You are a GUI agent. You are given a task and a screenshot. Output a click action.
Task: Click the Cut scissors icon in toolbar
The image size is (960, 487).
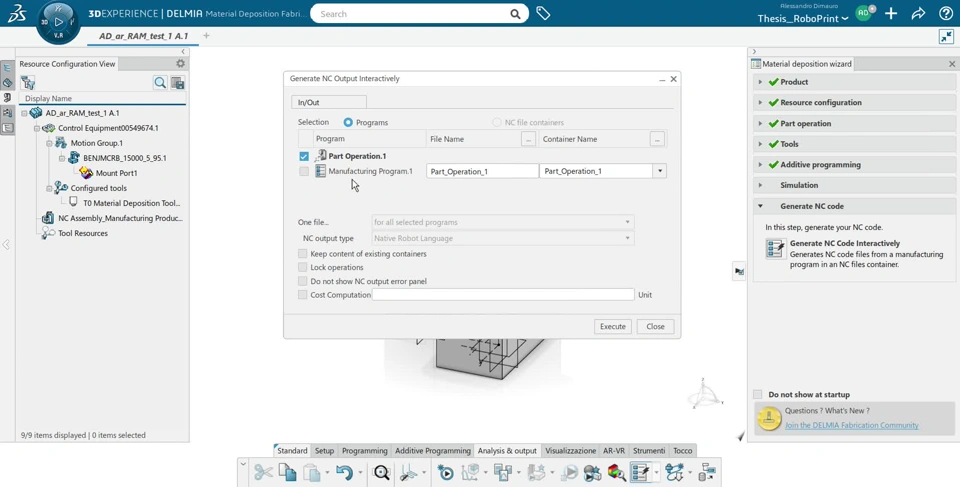click(263, 472)
